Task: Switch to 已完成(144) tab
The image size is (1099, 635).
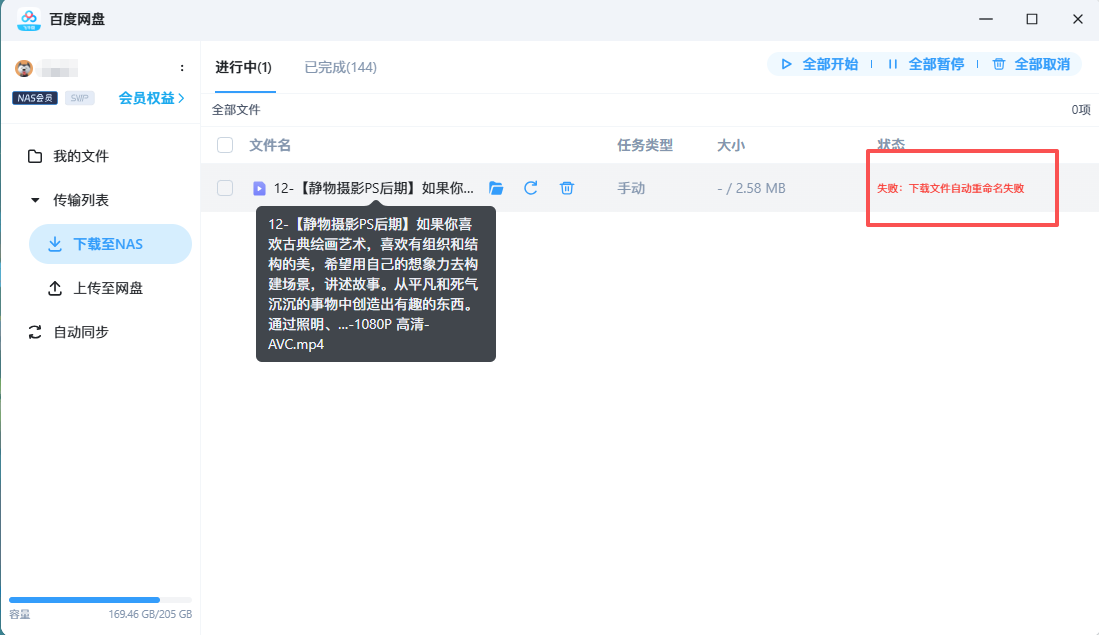Action: (341, 67)
